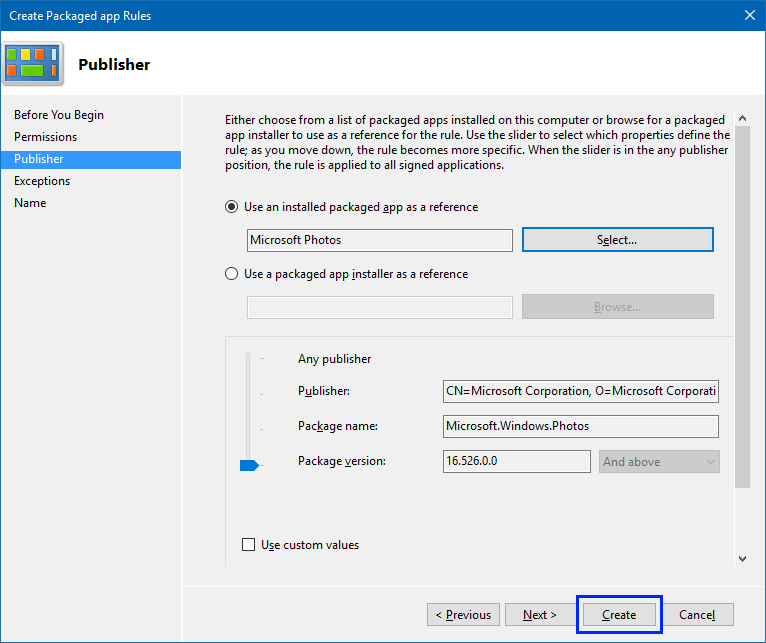Go to the Before You Begin step
Viewport: 766px width, 643px height.
pyautogui.click(x=59, y=115)
